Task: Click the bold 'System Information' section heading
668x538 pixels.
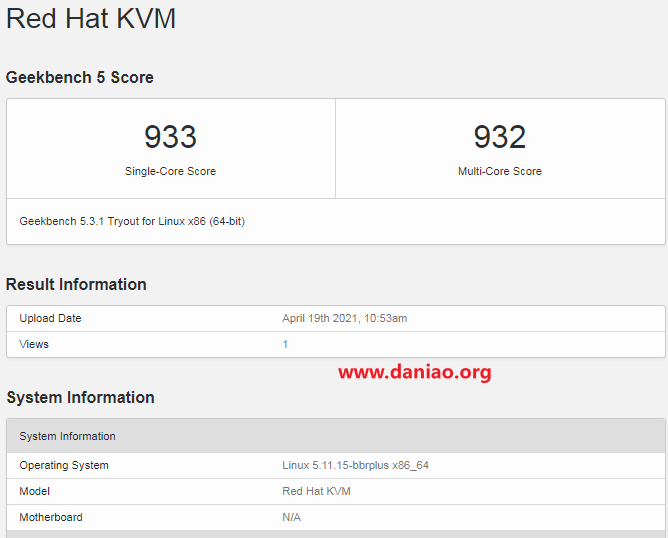Action: pyautogui.click(x=81, y=397)
